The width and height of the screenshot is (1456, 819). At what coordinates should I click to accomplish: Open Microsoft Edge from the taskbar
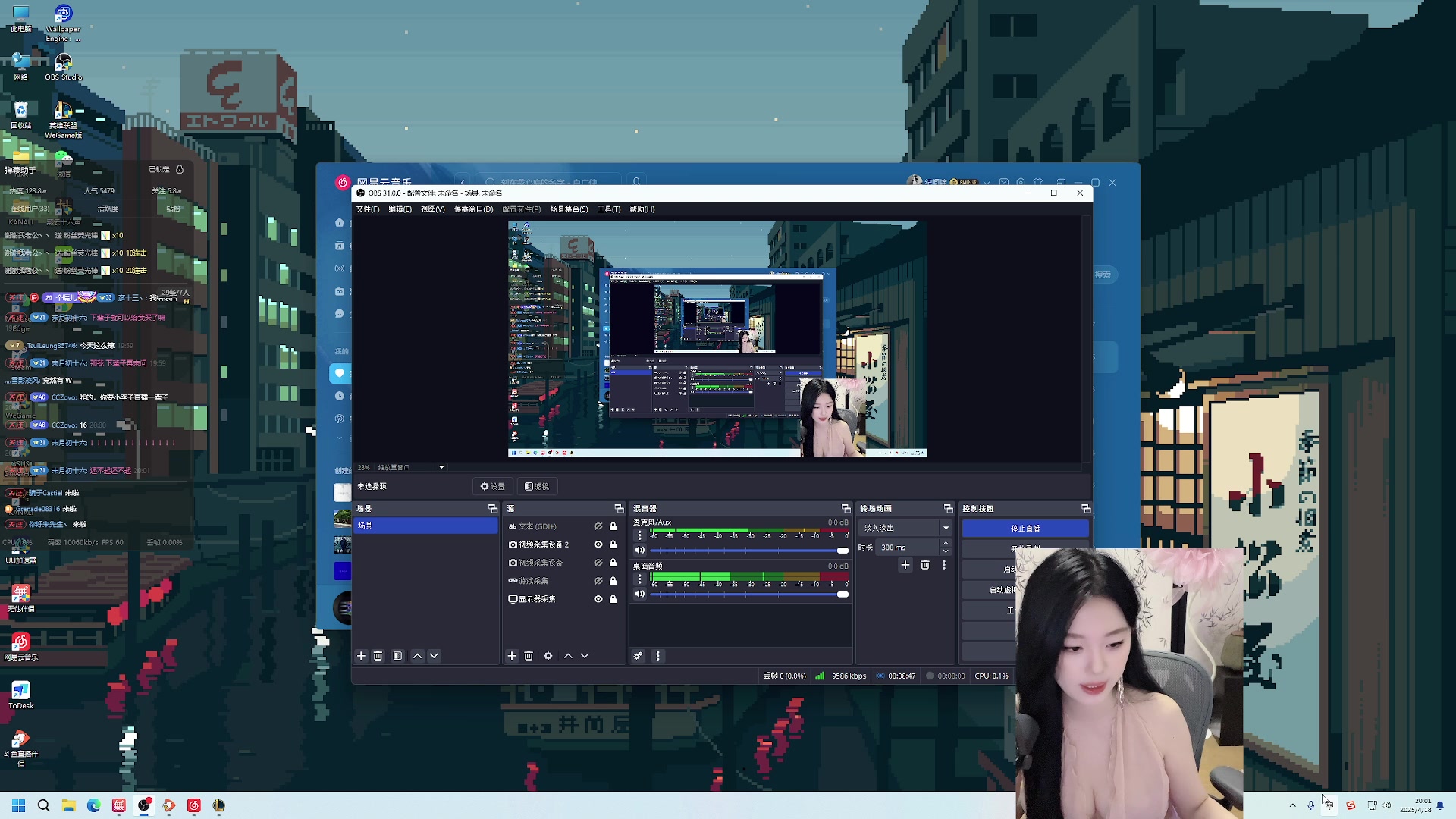pyautogui.click(x=93, y=805)
